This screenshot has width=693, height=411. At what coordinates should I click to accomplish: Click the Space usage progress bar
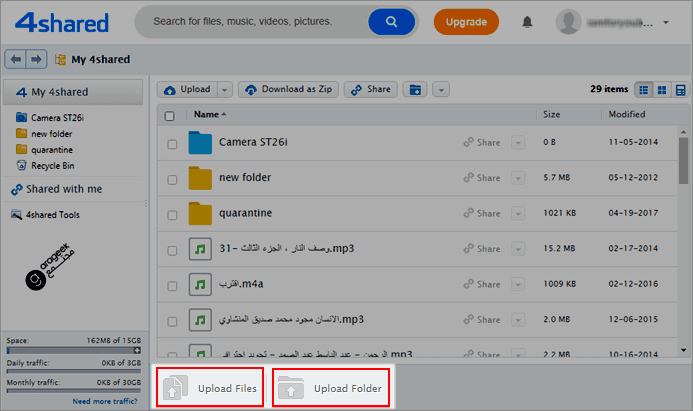[73, 350]
